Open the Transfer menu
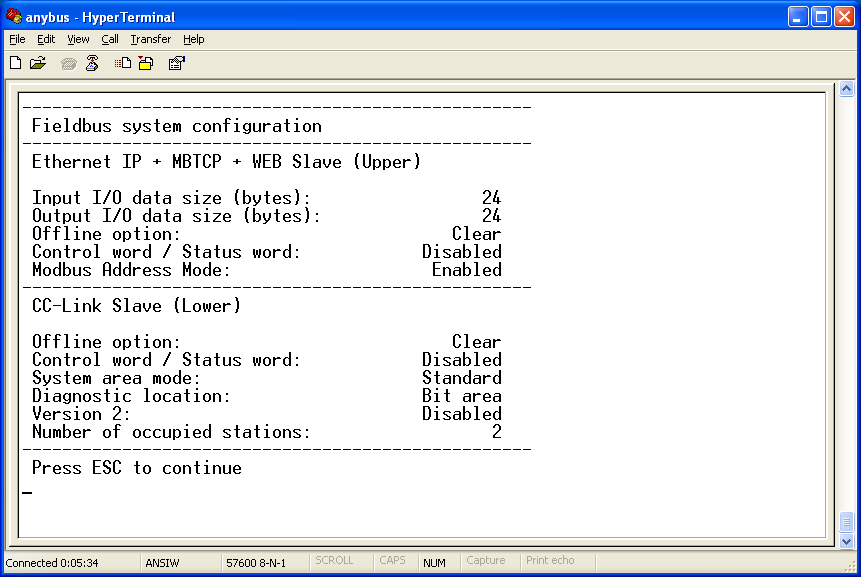The width and height of the screenshot is (861, 577). 150,39
